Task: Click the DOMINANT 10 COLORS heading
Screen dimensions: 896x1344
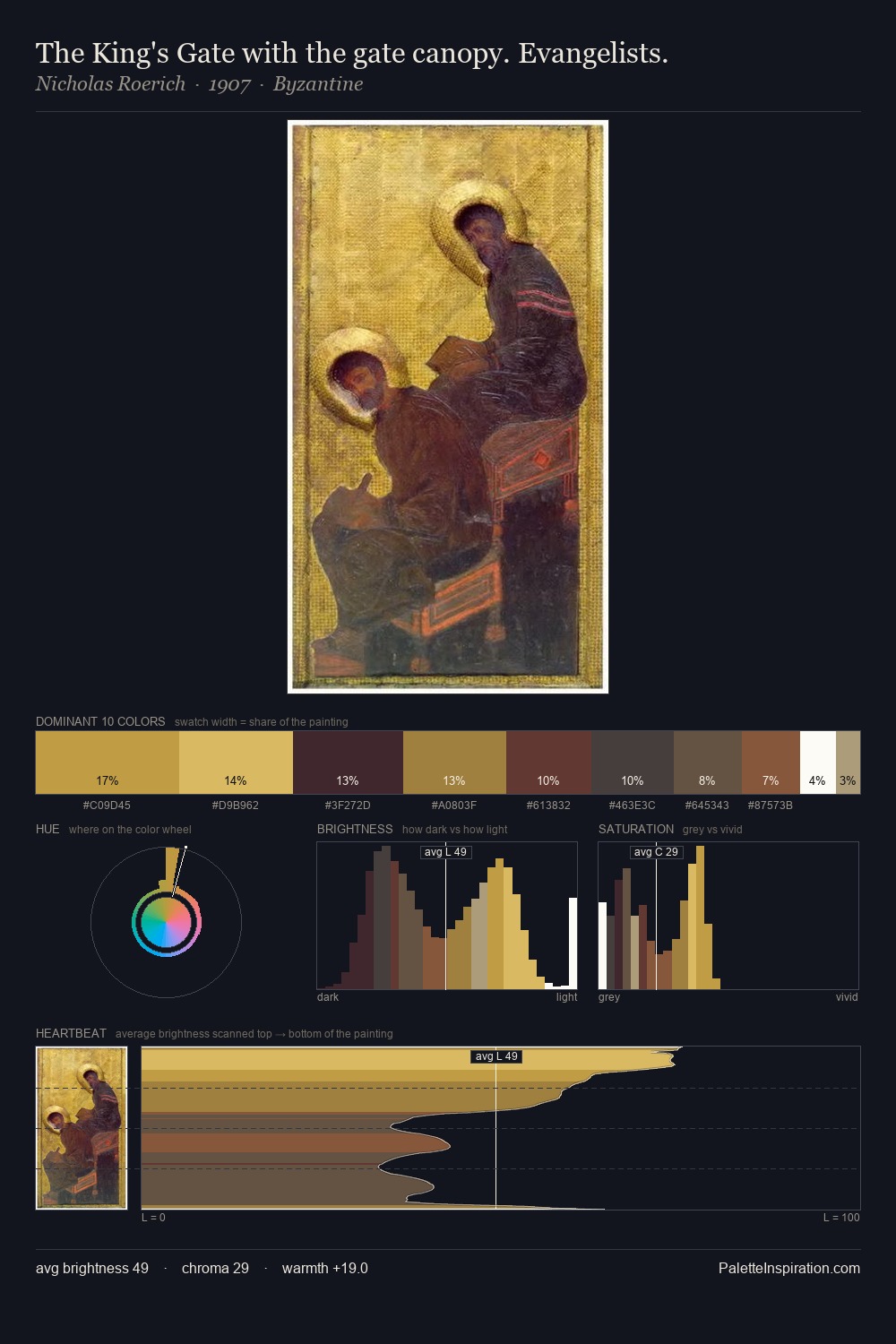Action: tap(100, 721)
